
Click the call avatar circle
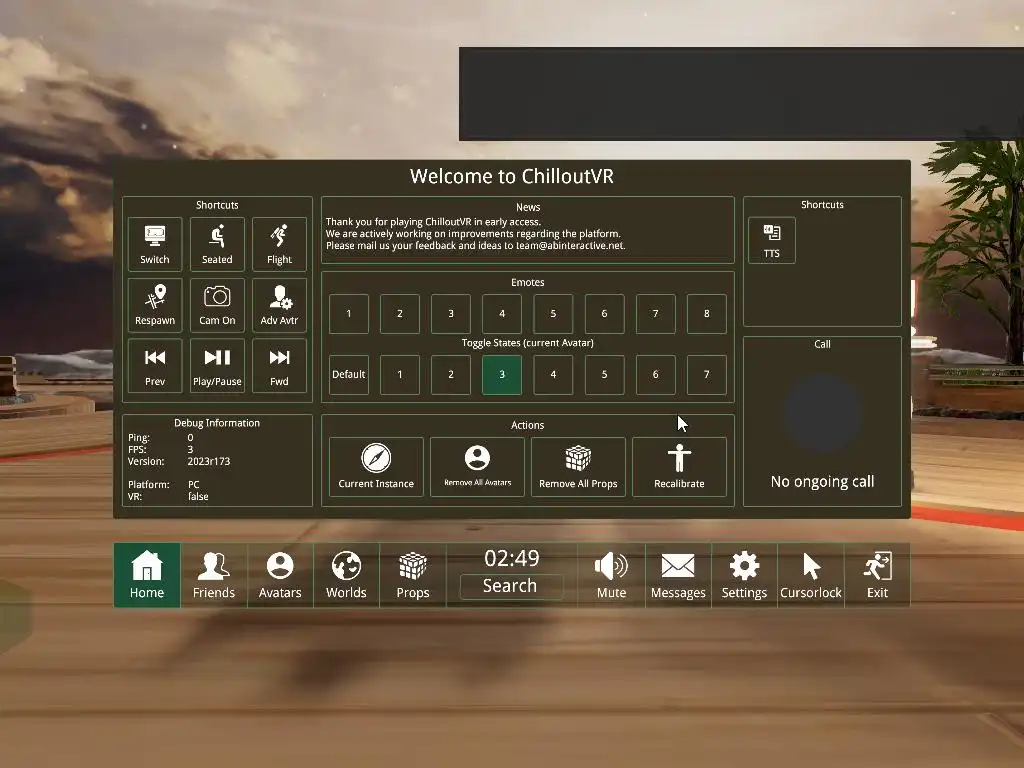pos(822,414)
